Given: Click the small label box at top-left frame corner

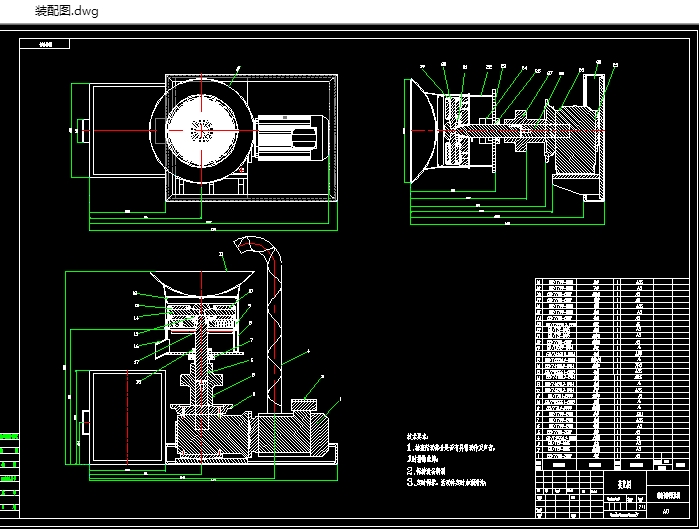Looking at the screenshot, I should click(45, 44).
